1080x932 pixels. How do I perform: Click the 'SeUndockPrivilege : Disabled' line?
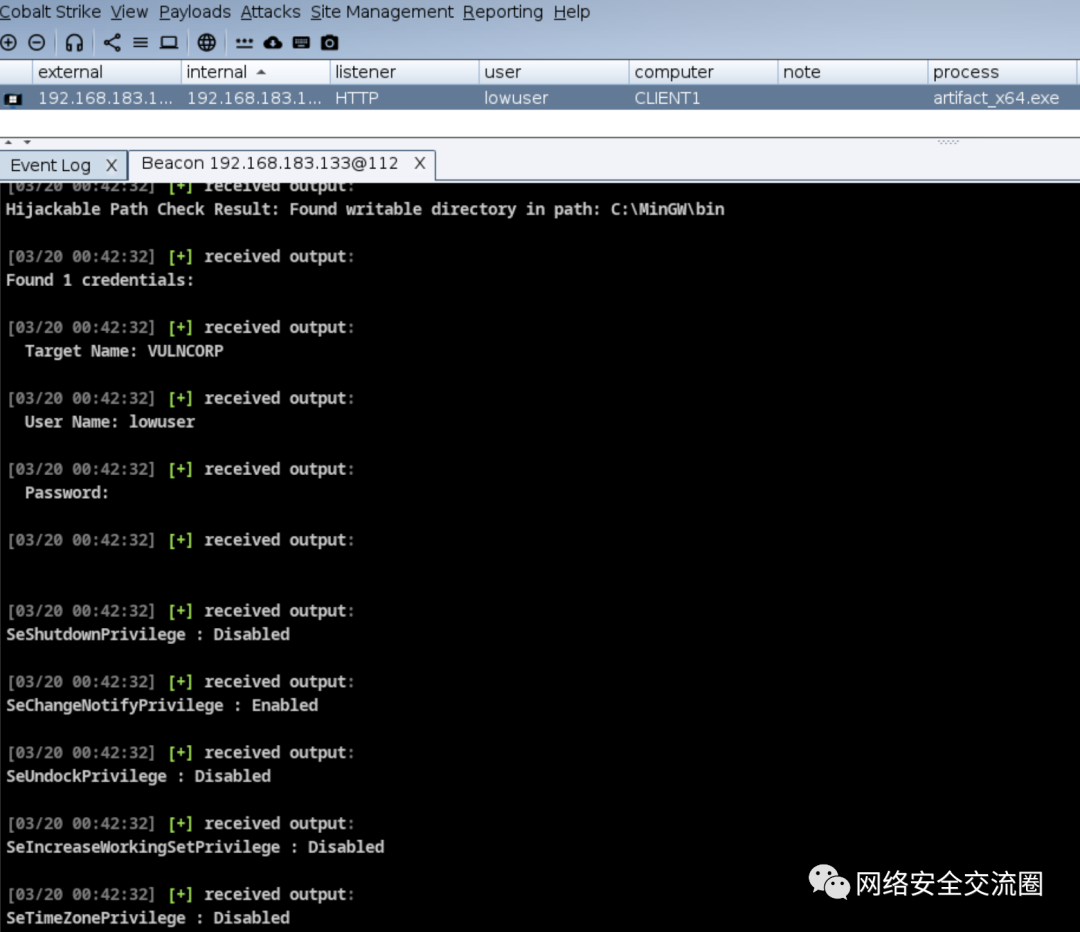(x=138, y=776)
